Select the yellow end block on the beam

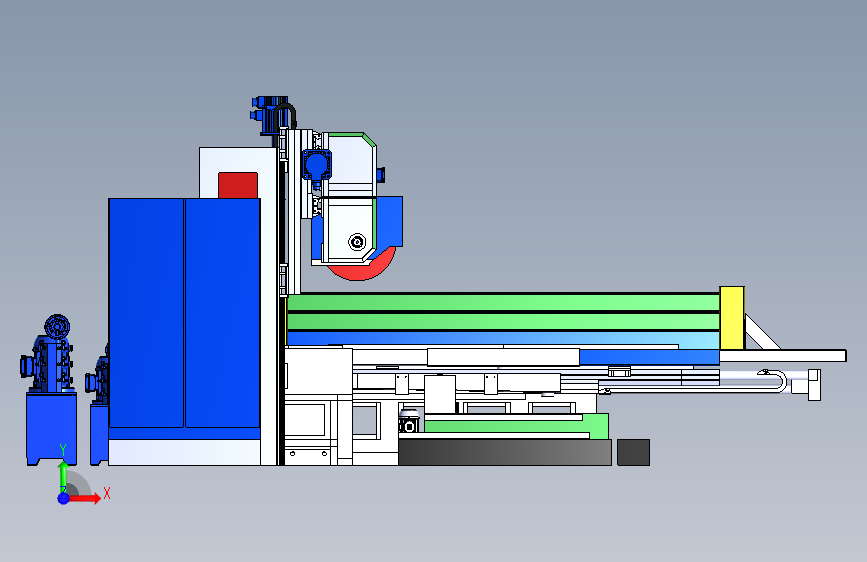click(x=732, y=318)
